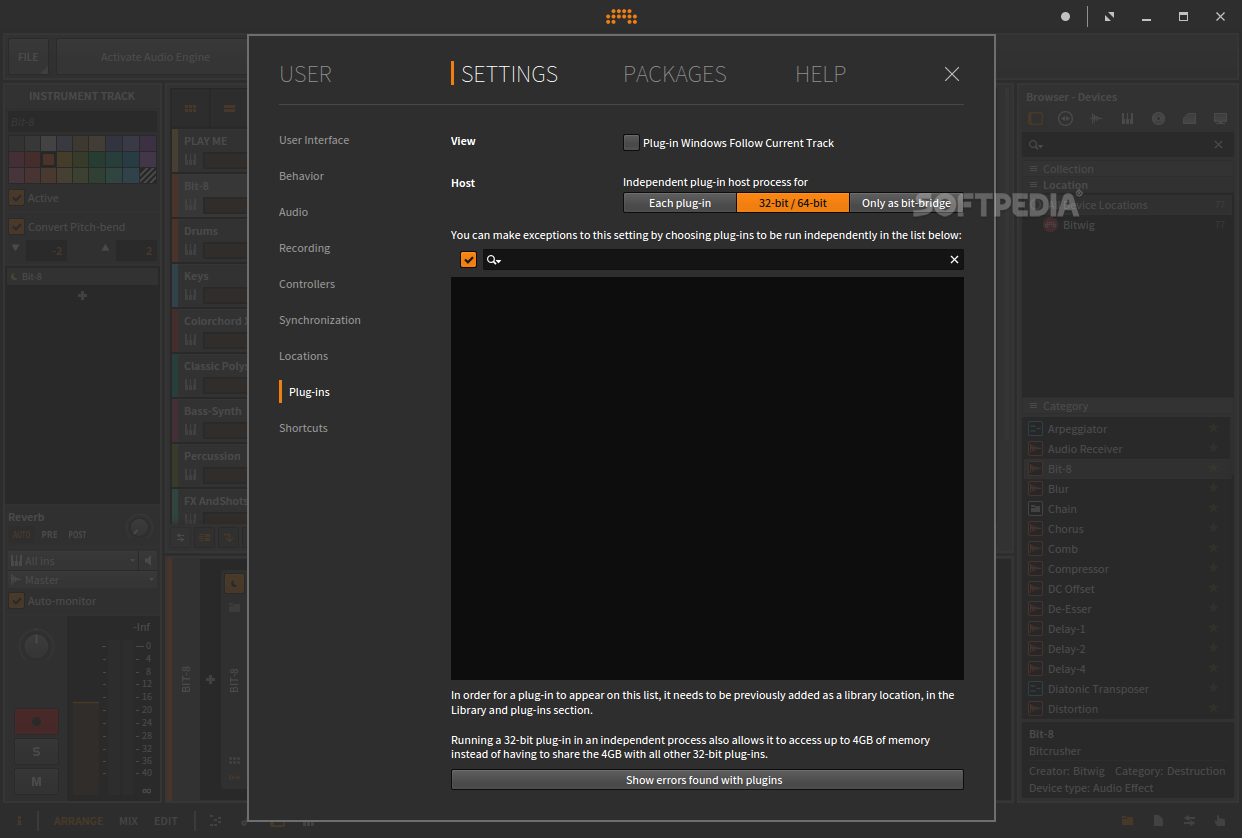Click the track record arm button

coord(36,721)
